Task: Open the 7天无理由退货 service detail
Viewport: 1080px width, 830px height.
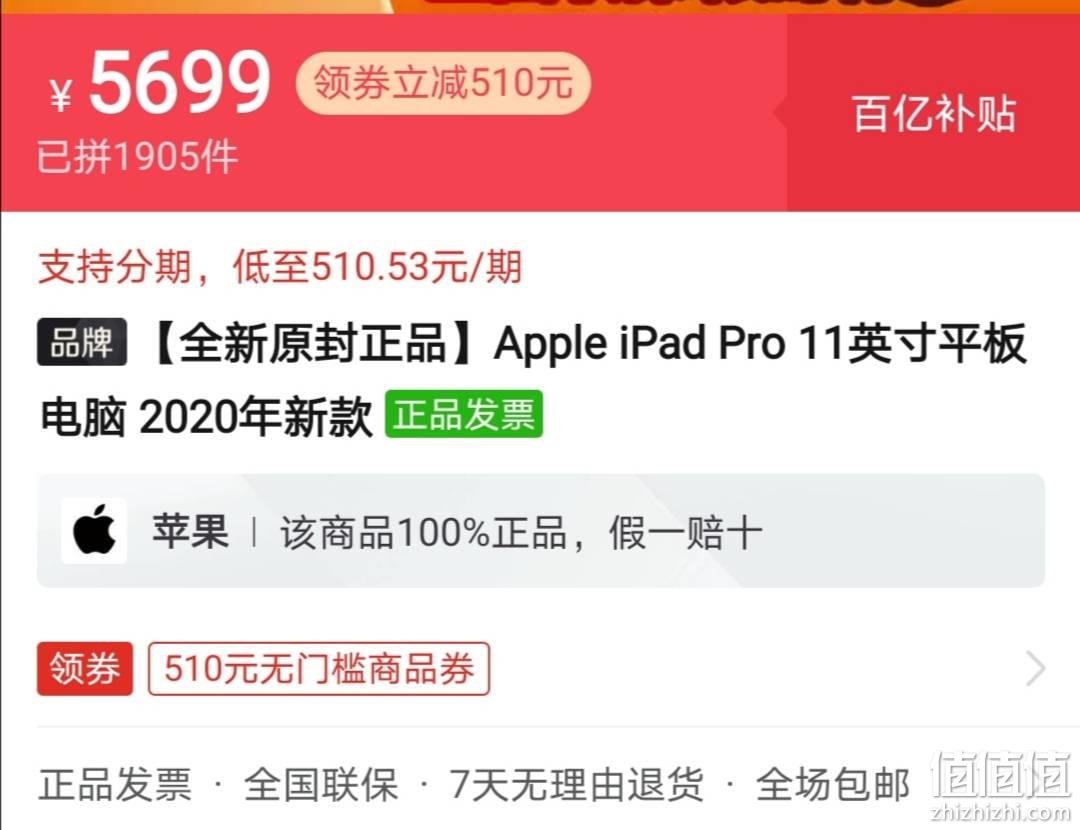Action: [577, 785]
